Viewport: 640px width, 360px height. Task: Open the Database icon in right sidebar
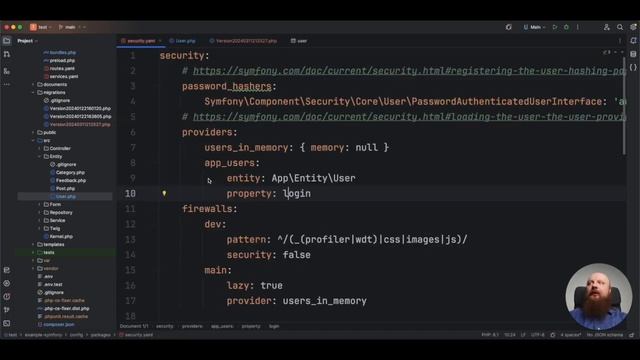click(x=633, y=54)
